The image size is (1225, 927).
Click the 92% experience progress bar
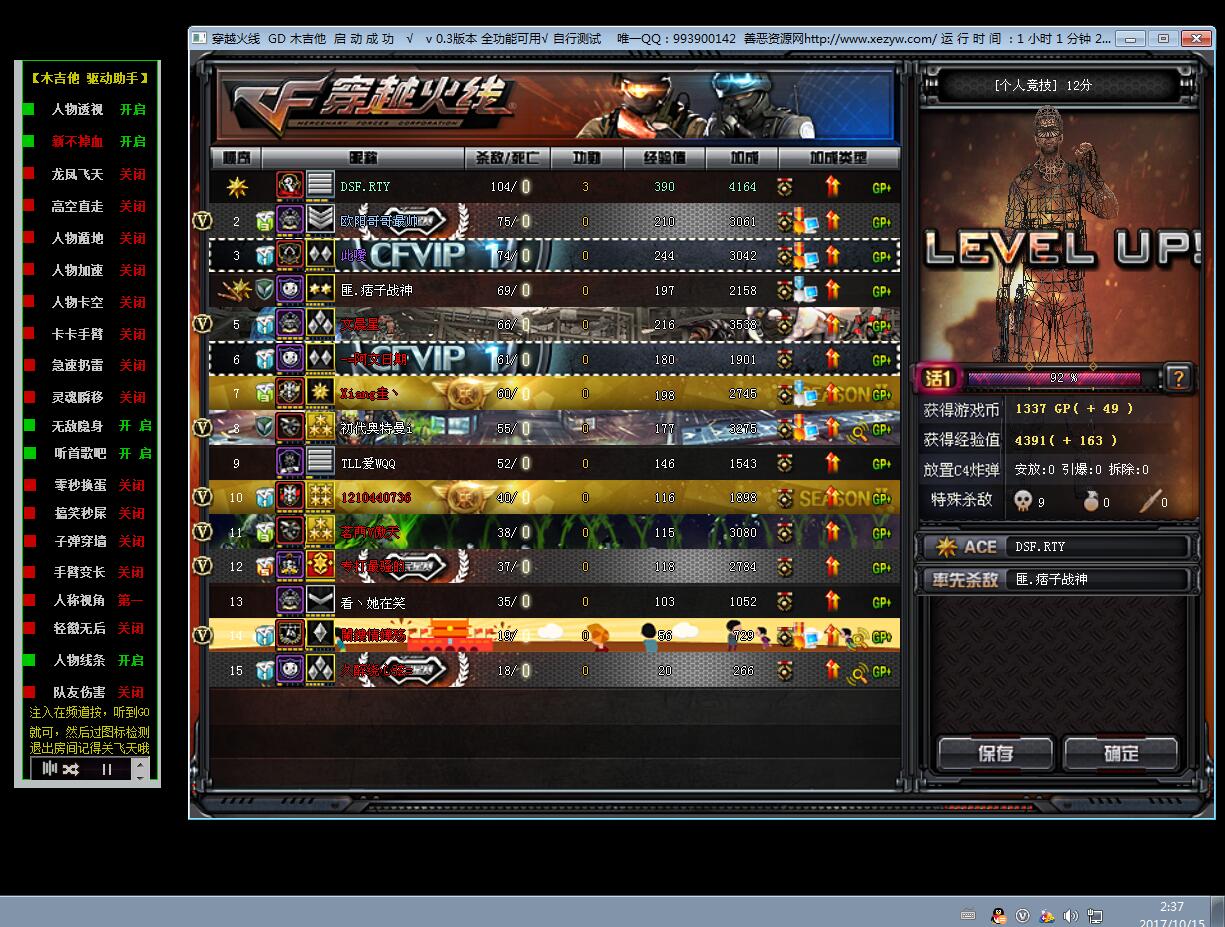pyautogui.click(x=1054, y=378)
